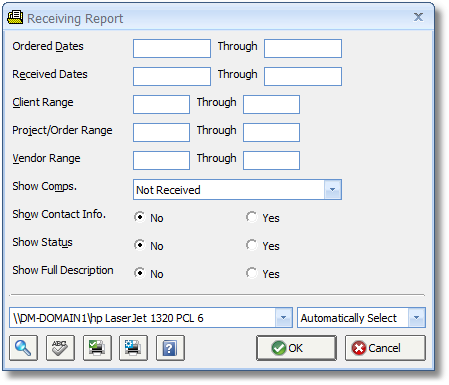Image resolution: width=449 pixels, height=385 pixels.
Task: Select No for Show Full Description
Action: [139, 273]
